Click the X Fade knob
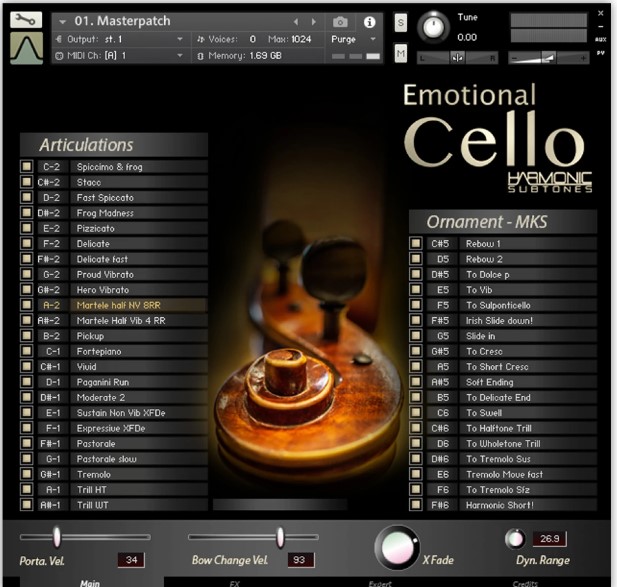617x587 pixels. click(396, 547)
